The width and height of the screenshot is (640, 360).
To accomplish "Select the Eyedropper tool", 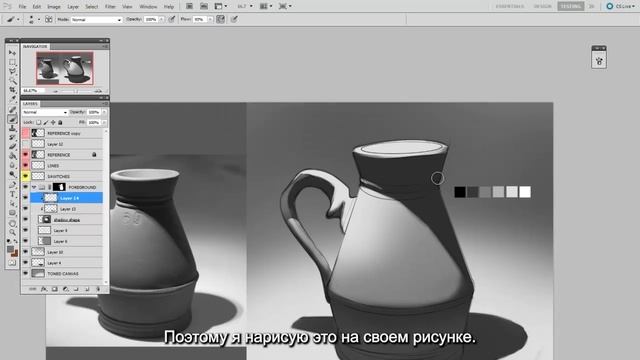I will (12, 99).
